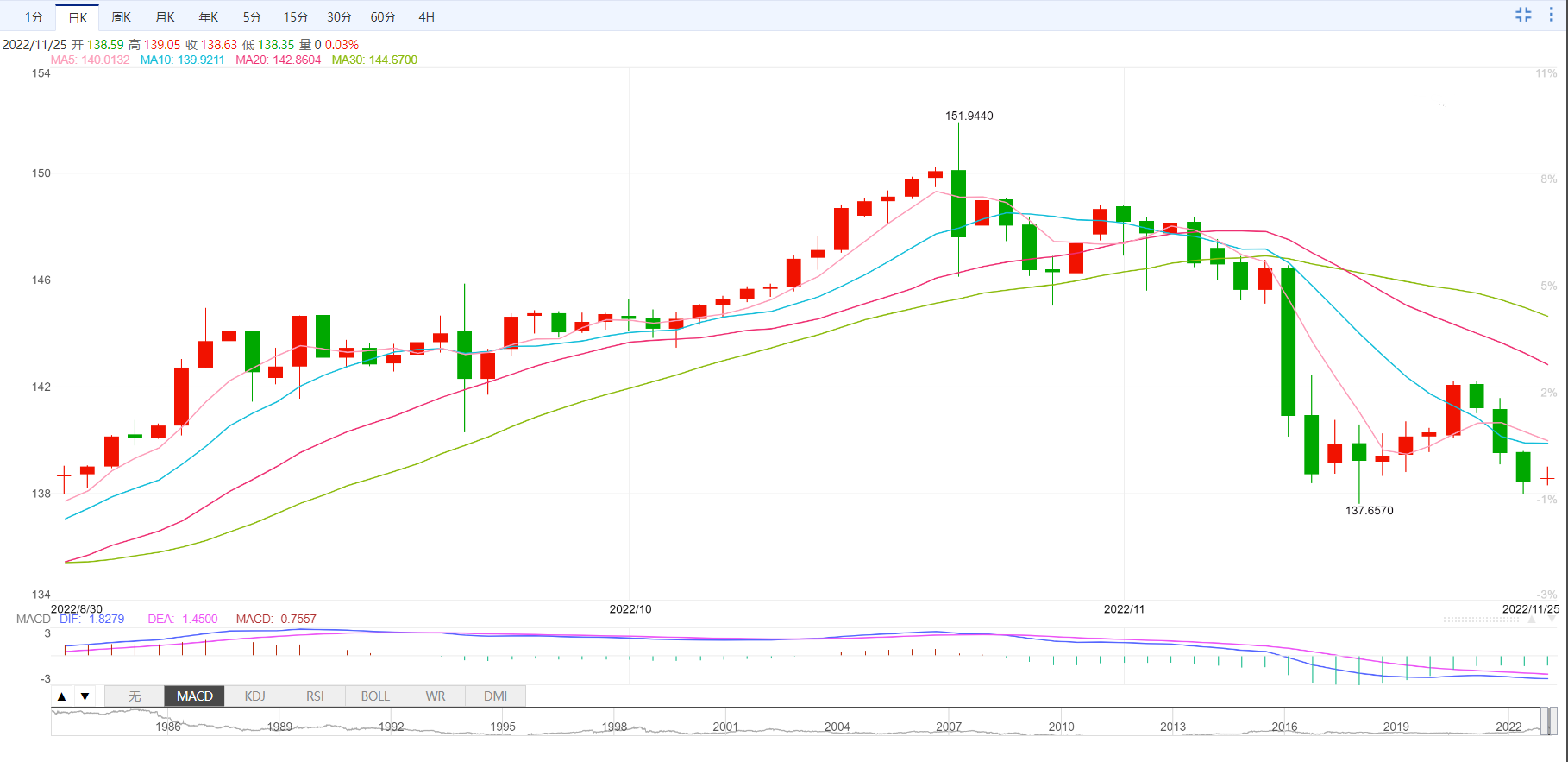Show the DMI indicator
1568x762 pixels.
pos(495,696)
